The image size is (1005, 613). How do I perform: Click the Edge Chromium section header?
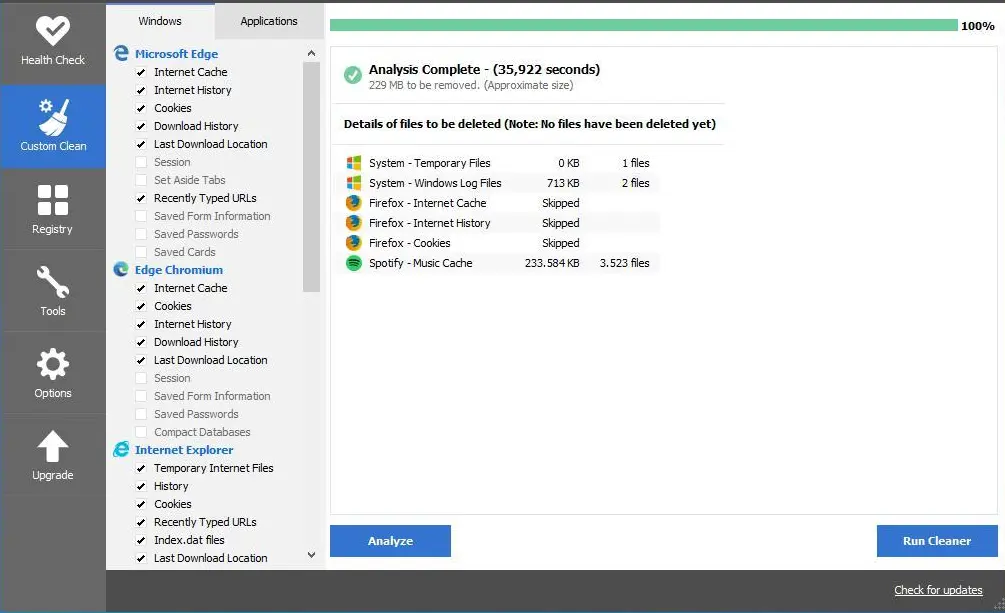(178, 270)
